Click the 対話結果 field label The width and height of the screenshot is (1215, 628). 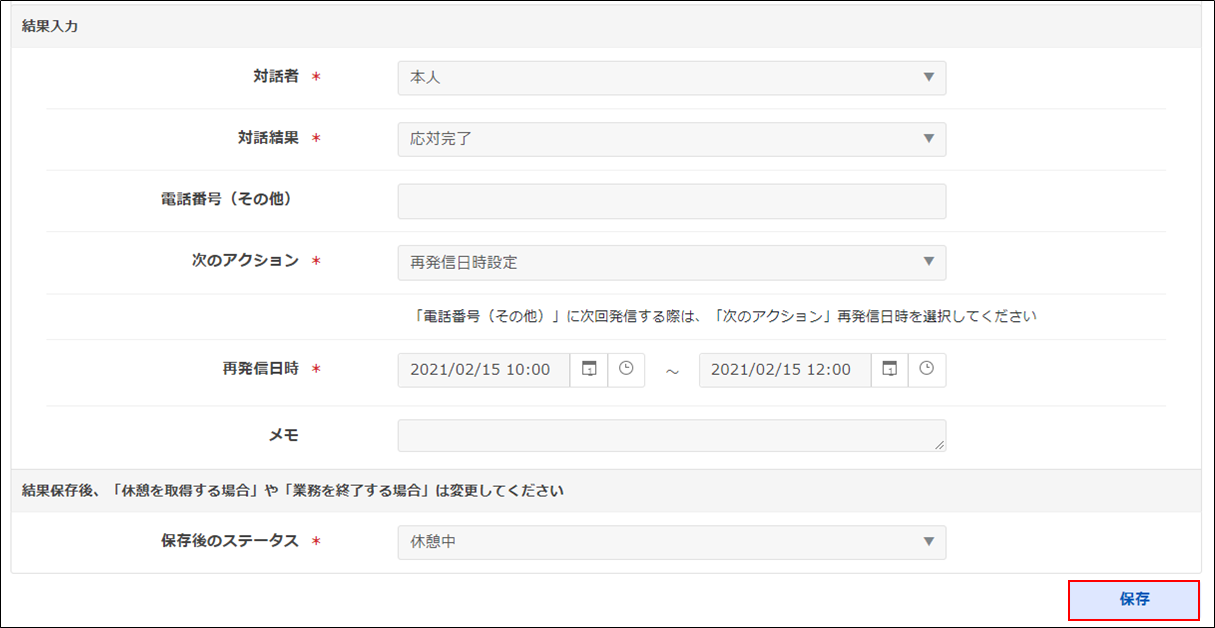[x=262, y=139]
